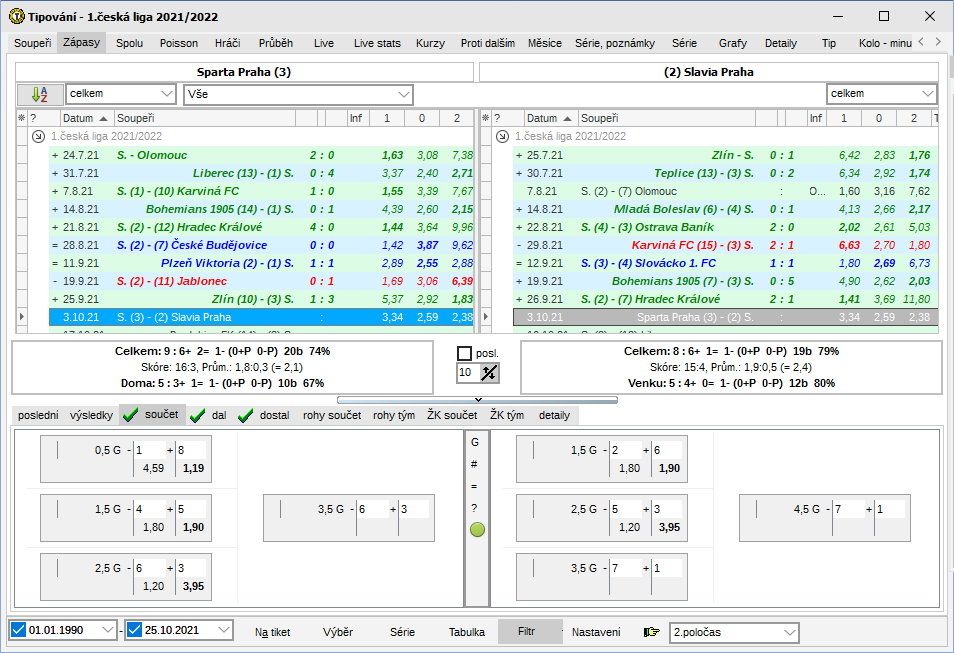The image size is (954, 653).
Task: Open the Vše filter dropdown
Action: pos(298,94)
